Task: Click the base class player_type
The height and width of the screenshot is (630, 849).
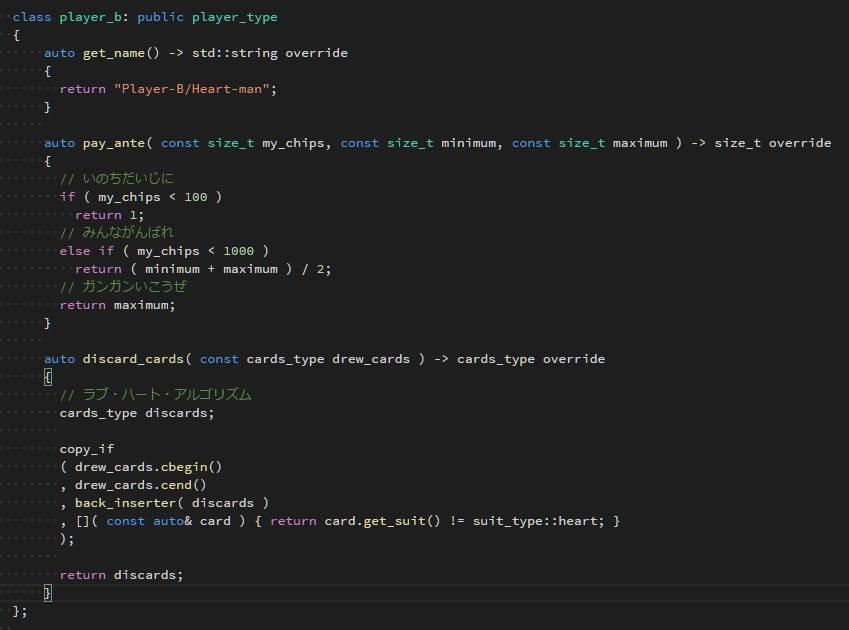Action: [x=234, y=17]
